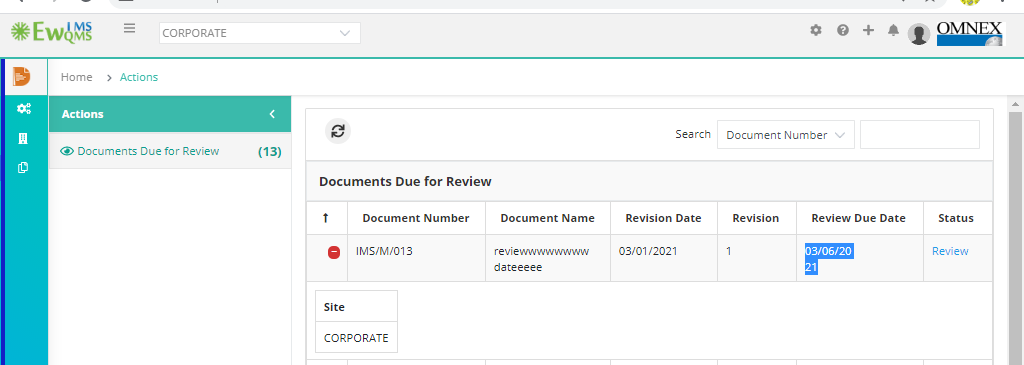Image resolution: width=1024 pixels, height=365 pixels.
Task: Open the user profile avatar
Action: coord(919,34)
